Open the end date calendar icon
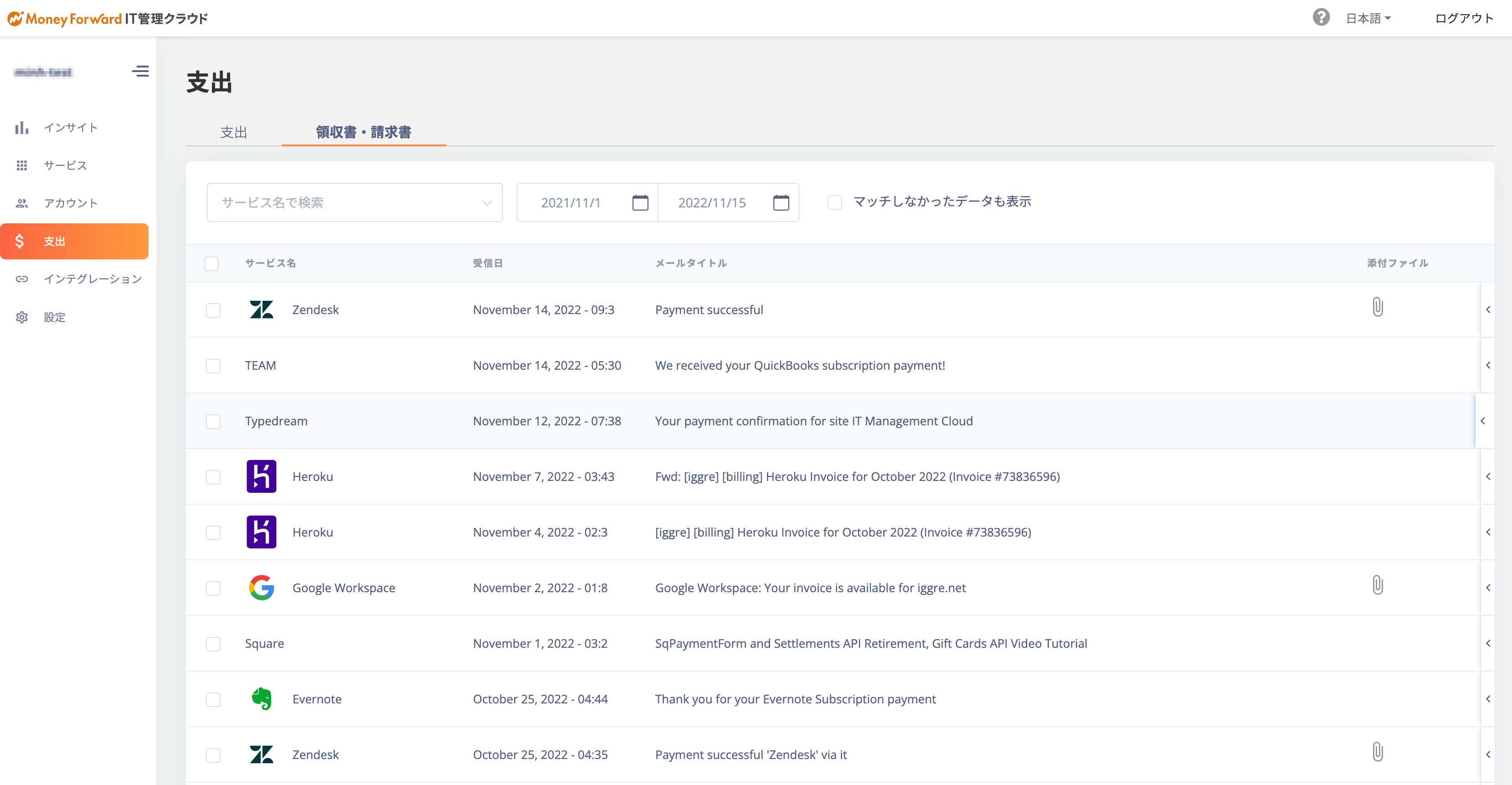 coord(781,202)
